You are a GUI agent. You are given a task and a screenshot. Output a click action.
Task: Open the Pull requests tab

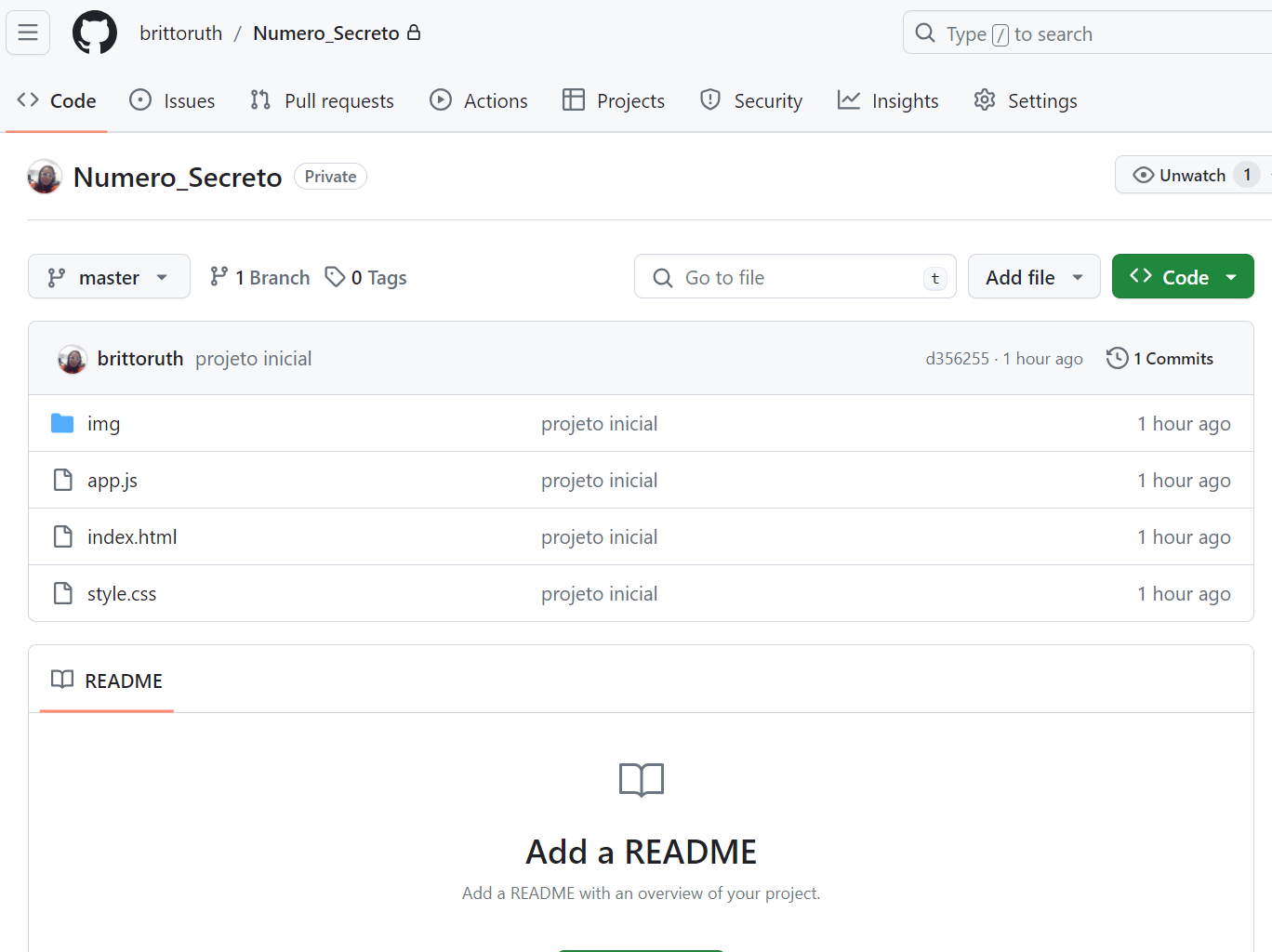[322, 100]
